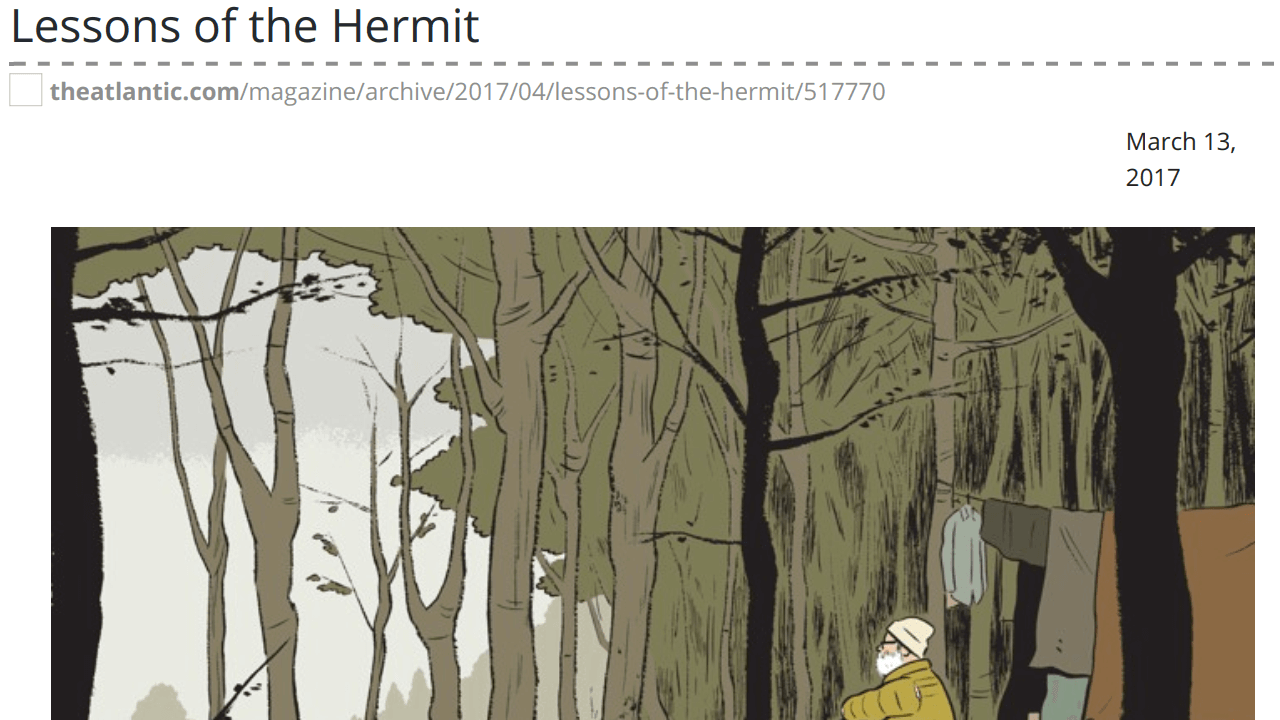This screenshot has height=720, width=1280.
Task: Click the word "Hermit" in the headline
Action: tap(406, 26)
